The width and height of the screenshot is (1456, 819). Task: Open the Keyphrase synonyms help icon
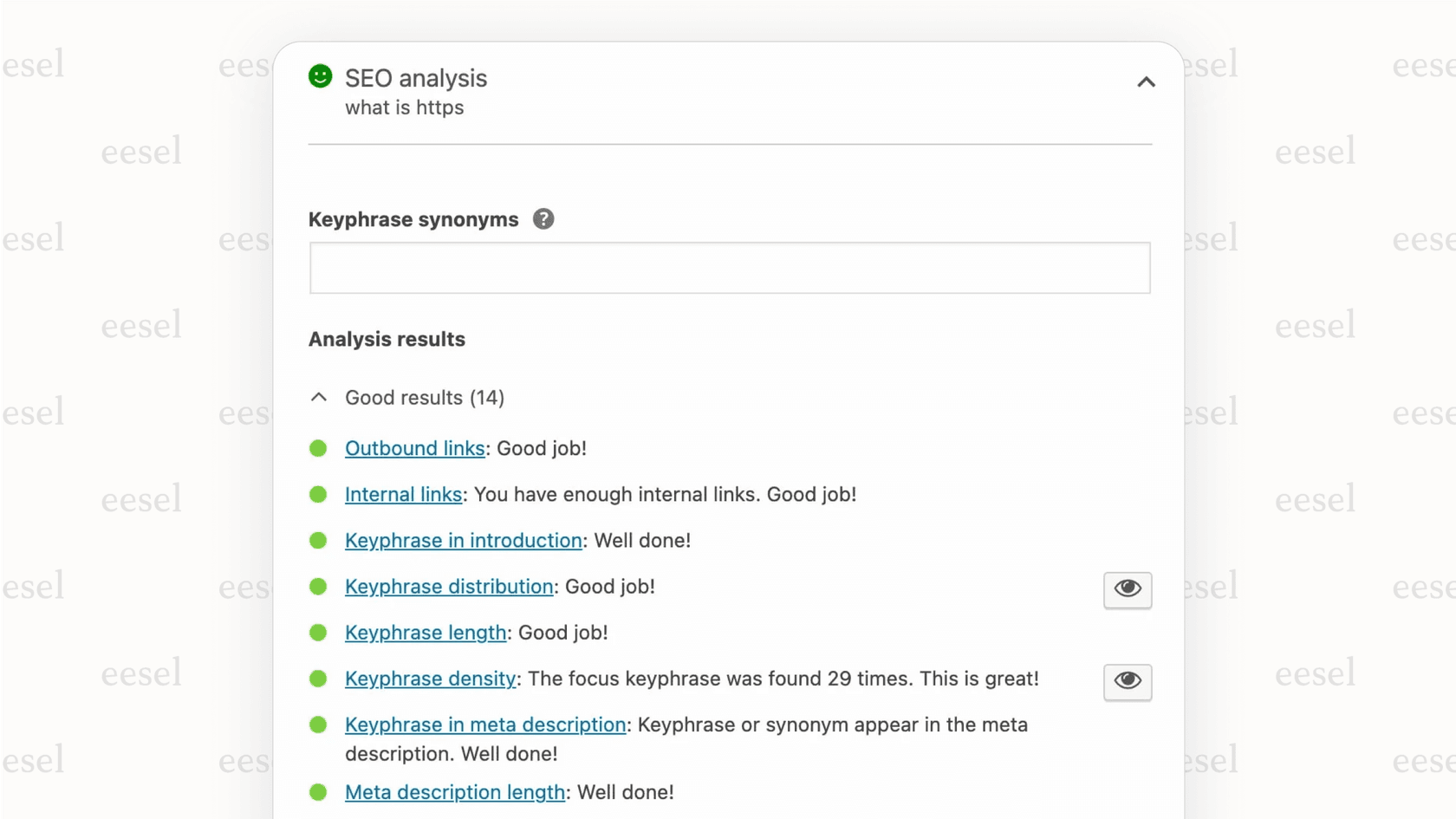tap(543, 219)
